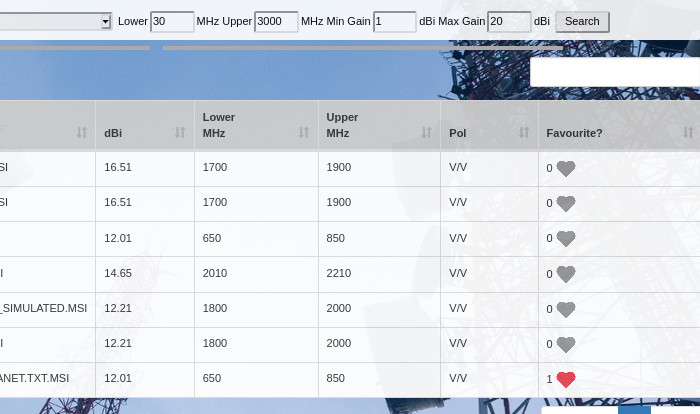Screen dimensions: 700x414
Task: Focus the Min Gain input field
Action: (395, 21)
